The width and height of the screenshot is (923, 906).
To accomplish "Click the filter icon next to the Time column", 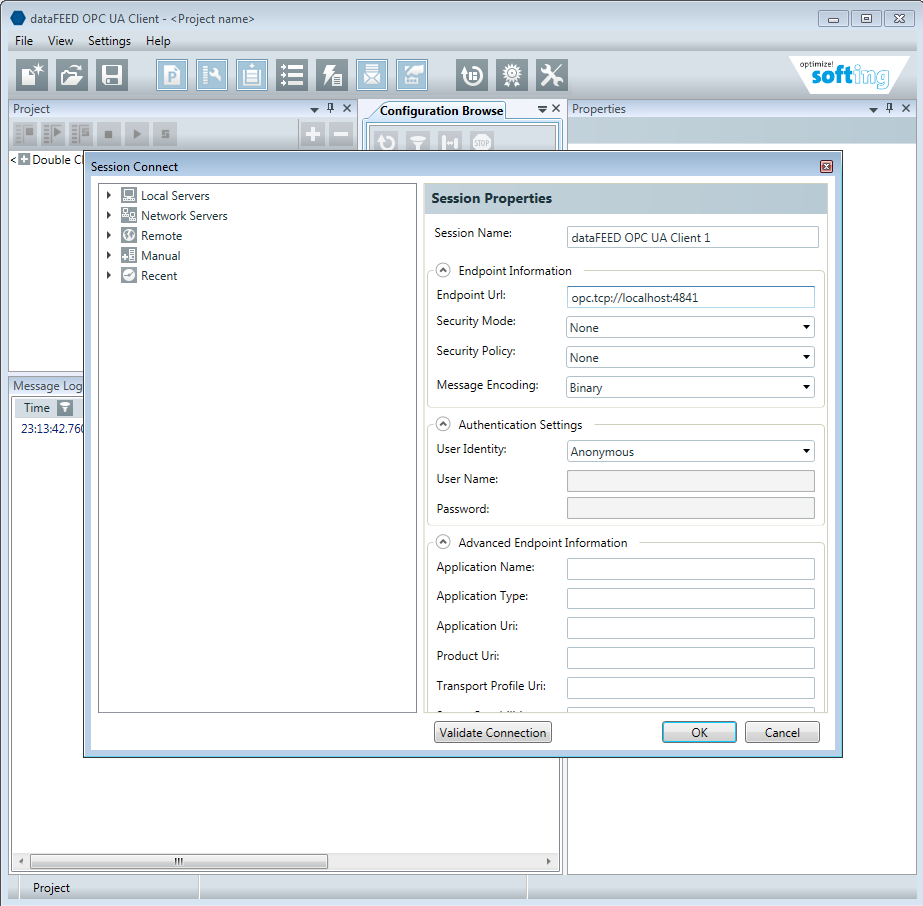I will click(65, 407).
